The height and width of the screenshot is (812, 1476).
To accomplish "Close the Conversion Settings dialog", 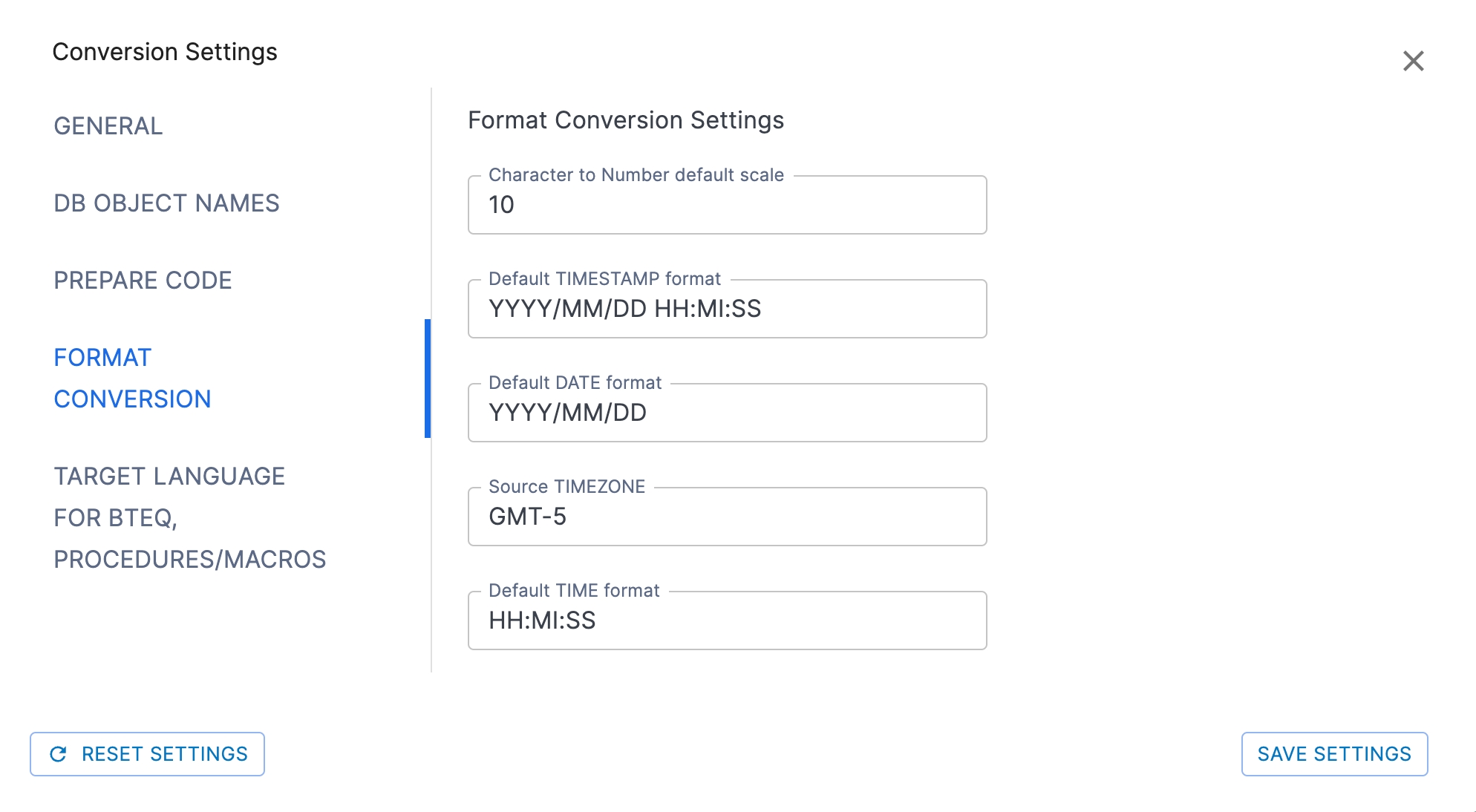I will (x=1413, y=61).
